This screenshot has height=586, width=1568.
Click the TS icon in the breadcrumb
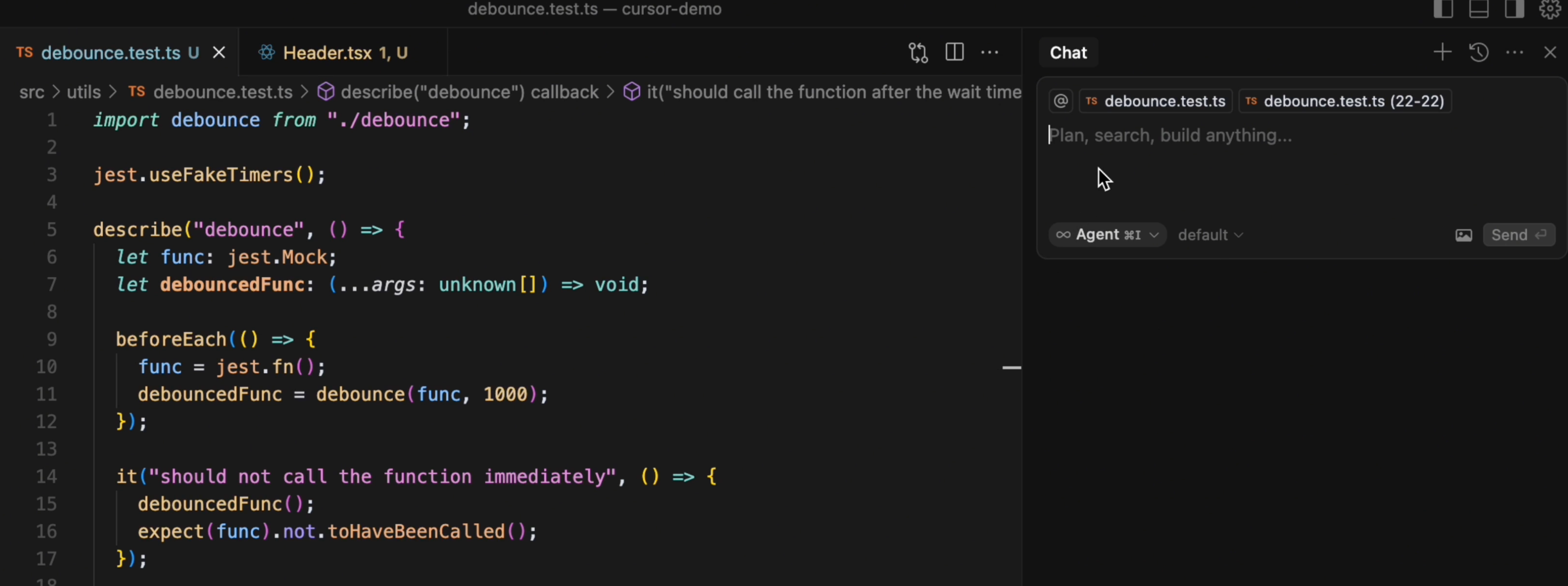(x=137, y=92)
